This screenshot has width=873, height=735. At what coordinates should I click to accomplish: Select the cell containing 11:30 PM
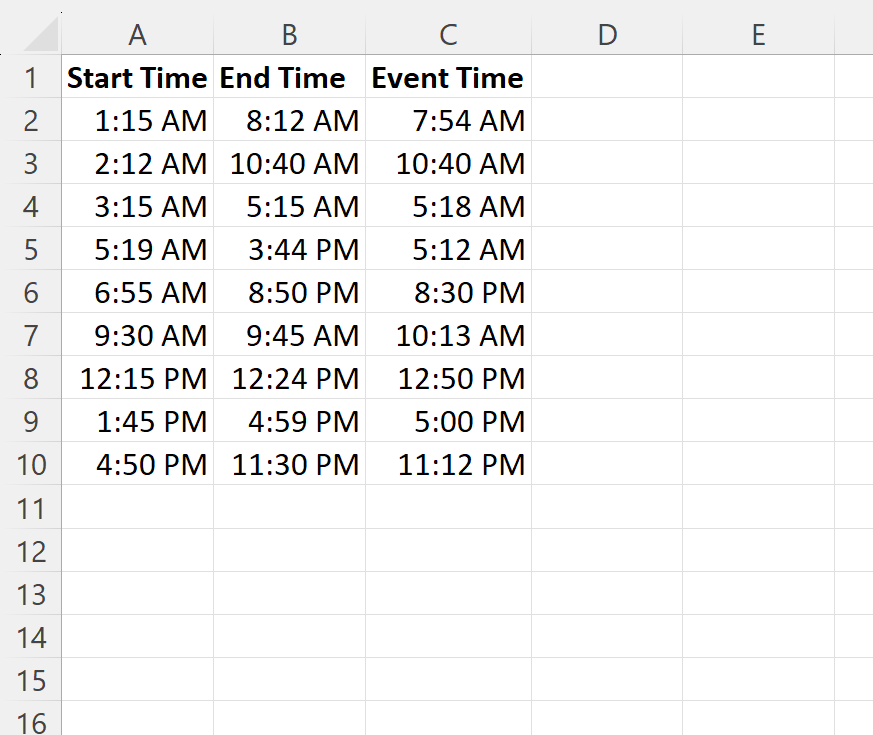pyautogui.click(x=289, y=464)
